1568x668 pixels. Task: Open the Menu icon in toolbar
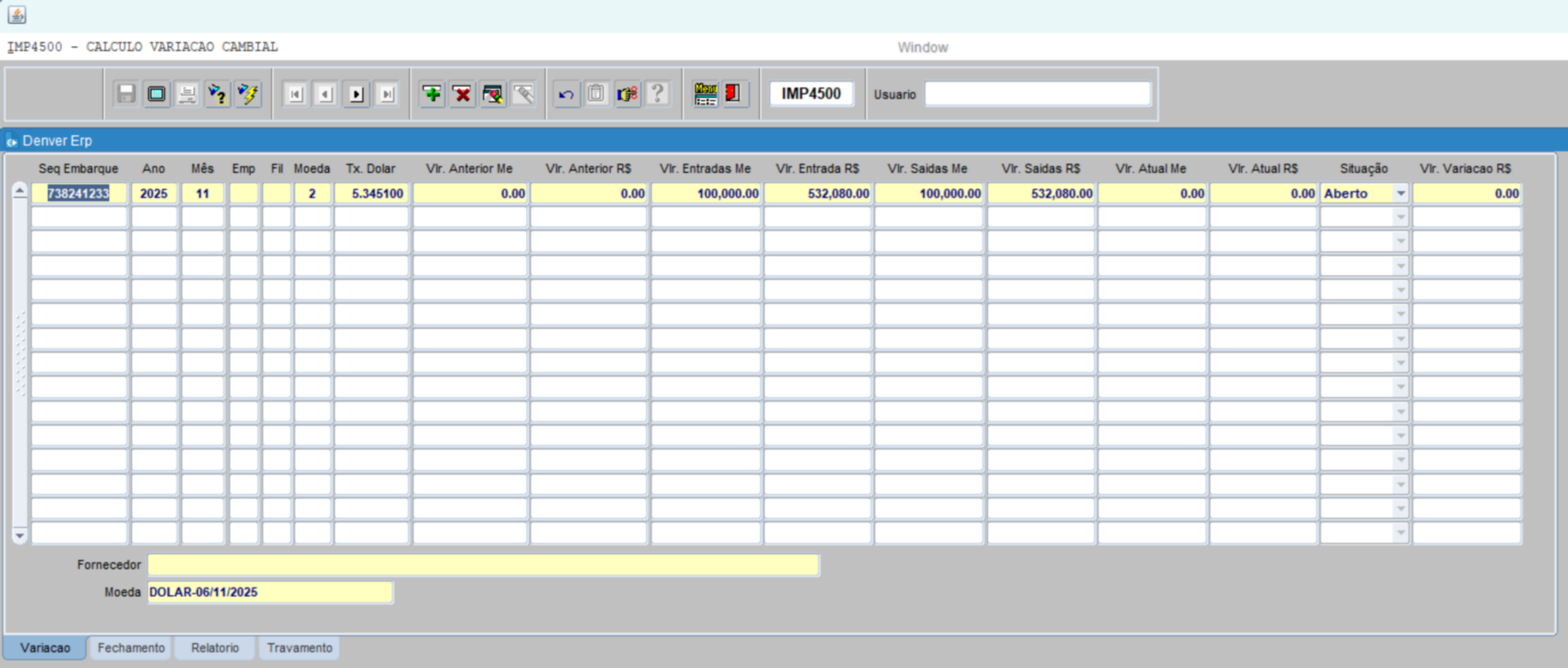[705, 94]
